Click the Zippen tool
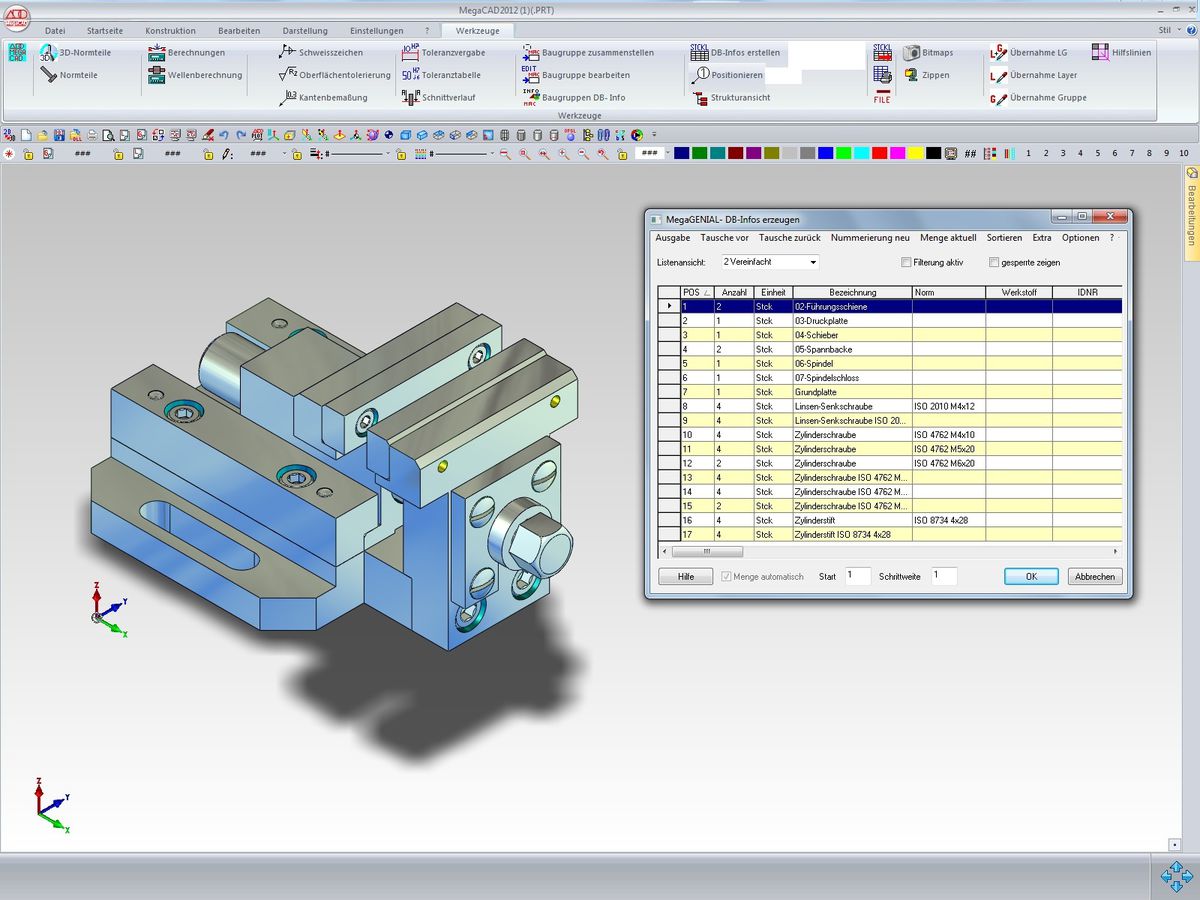Viewport: 1200px width, 900px height. tap(926, 75)
